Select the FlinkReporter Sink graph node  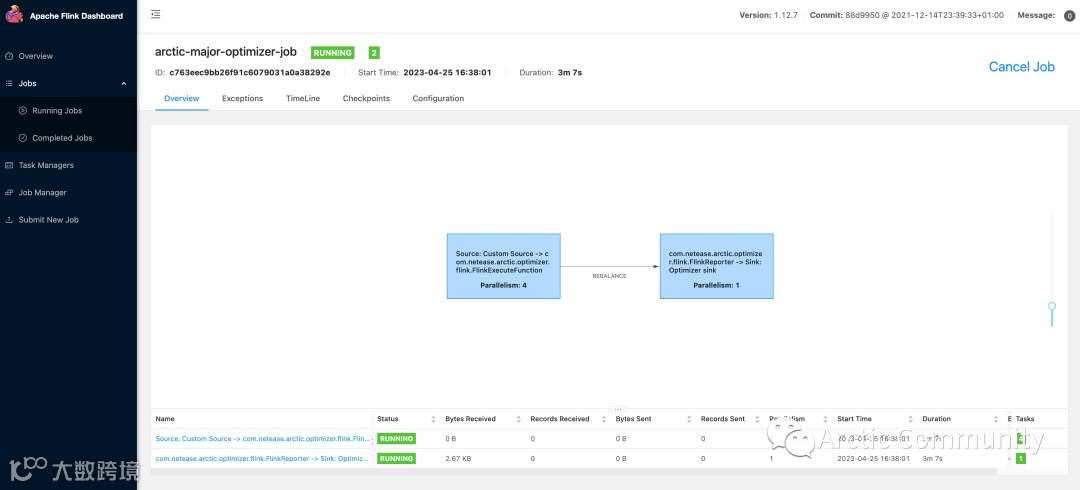click(716, 266)
